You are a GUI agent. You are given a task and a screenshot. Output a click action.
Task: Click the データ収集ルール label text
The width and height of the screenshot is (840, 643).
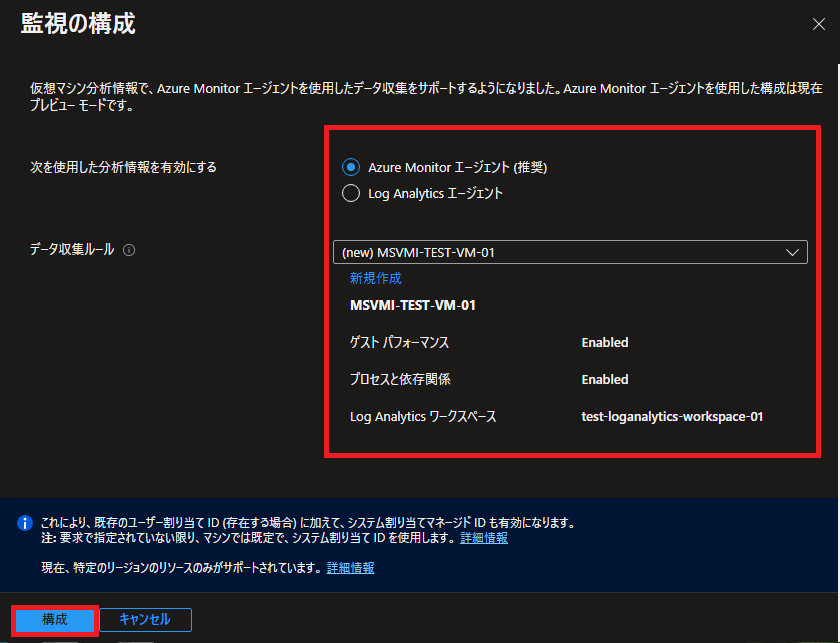tap(72, 250)
